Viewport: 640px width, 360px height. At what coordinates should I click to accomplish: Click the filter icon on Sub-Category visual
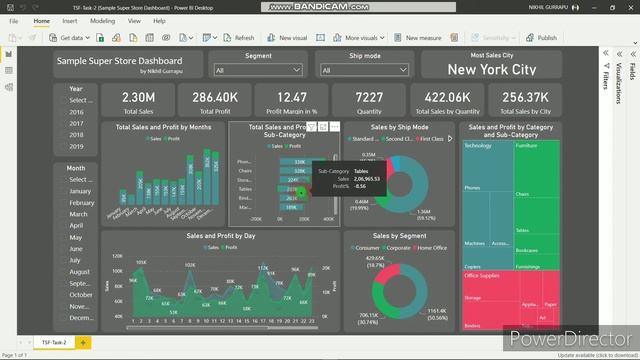coord(311,127)
